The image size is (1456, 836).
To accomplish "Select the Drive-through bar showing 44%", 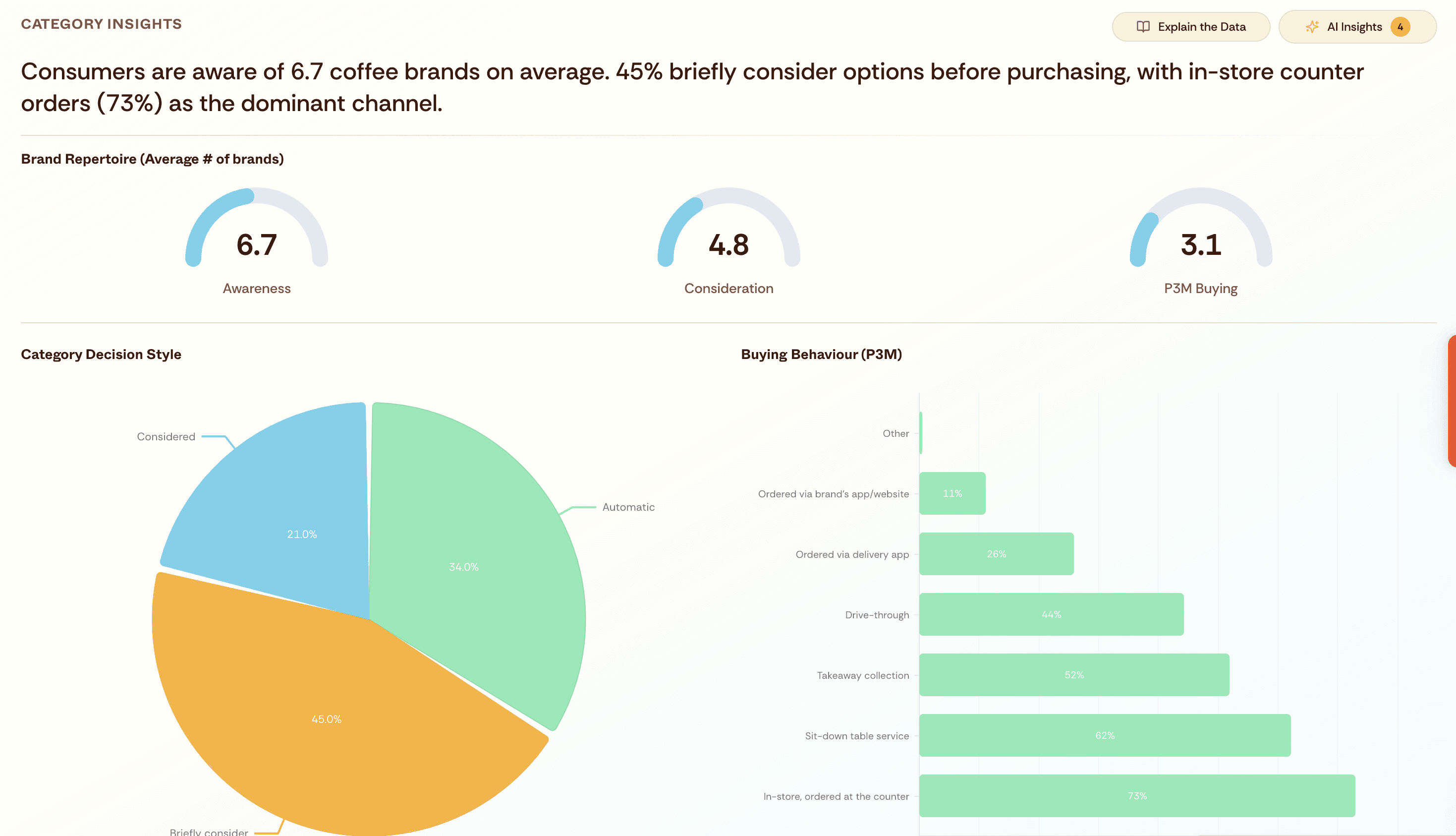I will pos(1051,614).
